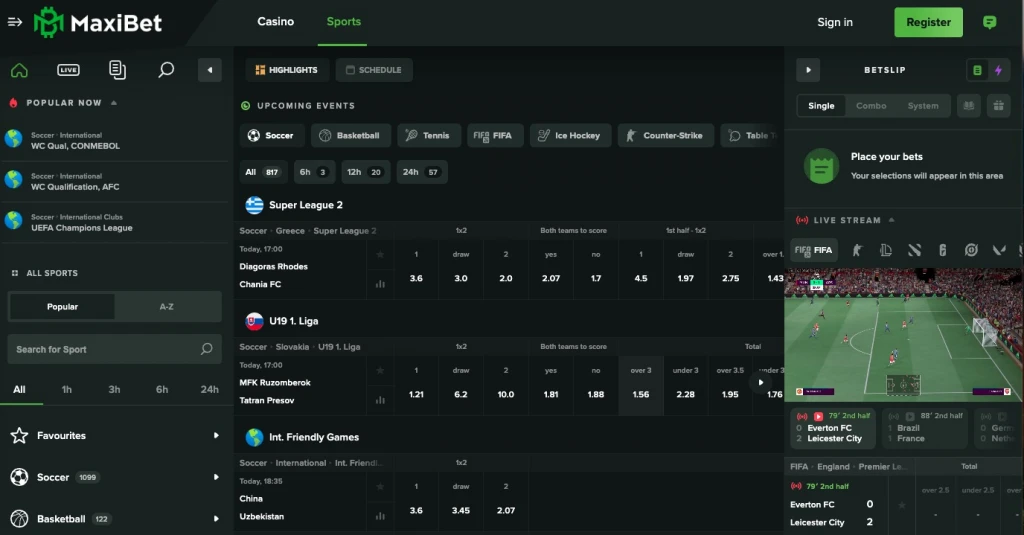Click the Sign in link

[x=835, y=22]
